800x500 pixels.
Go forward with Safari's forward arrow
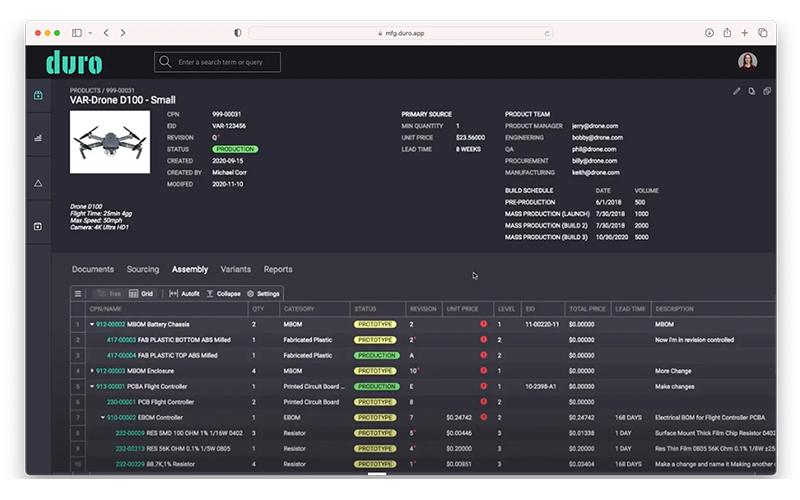point(123,33)
